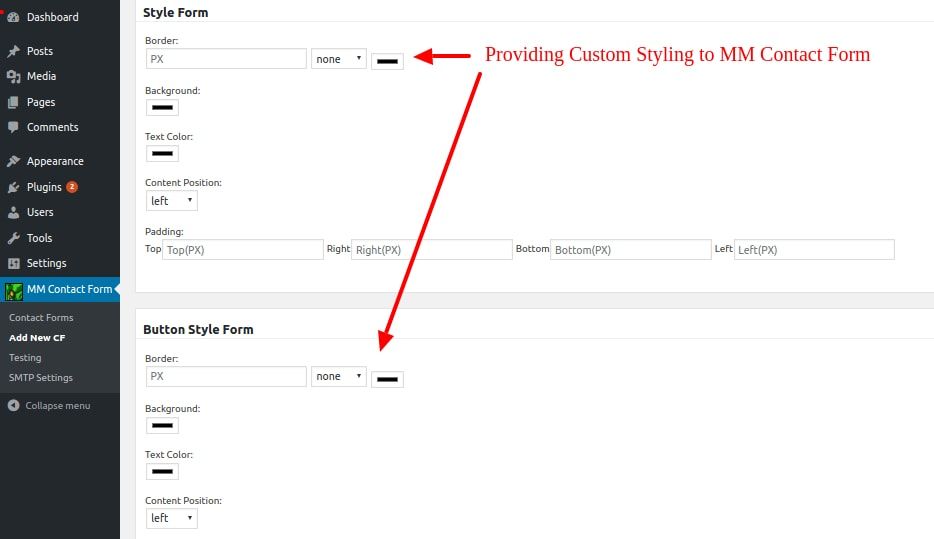
Task: Open Contact Forms submenu link
Action: tap(41, 318)
